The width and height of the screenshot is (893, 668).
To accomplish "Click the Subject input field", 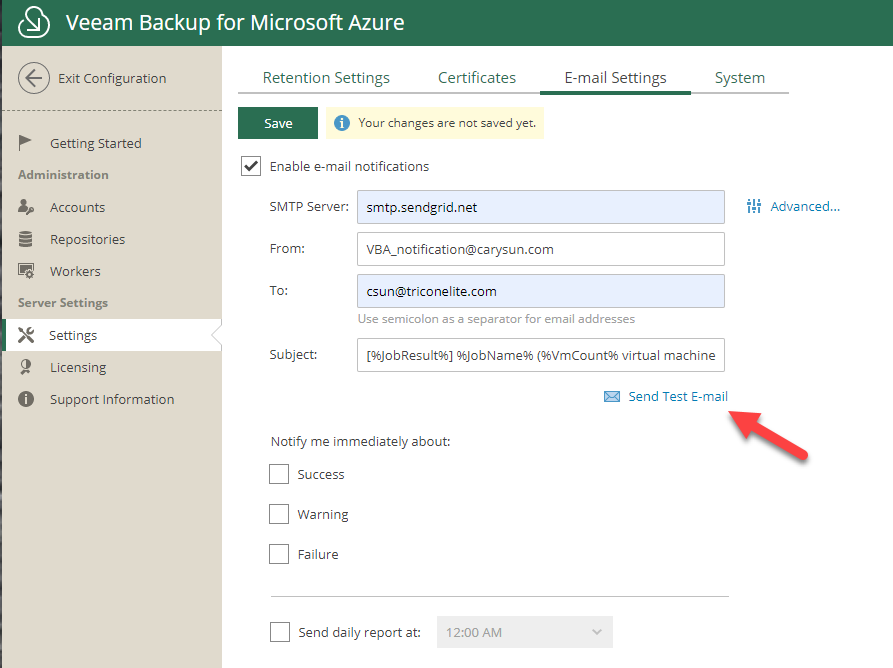I will click(x=540, y=355).
